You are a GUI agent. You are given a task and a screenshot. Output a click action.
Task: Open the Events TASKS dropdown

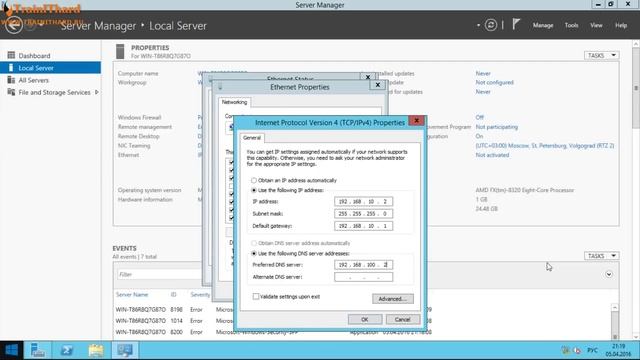(602, 256)
